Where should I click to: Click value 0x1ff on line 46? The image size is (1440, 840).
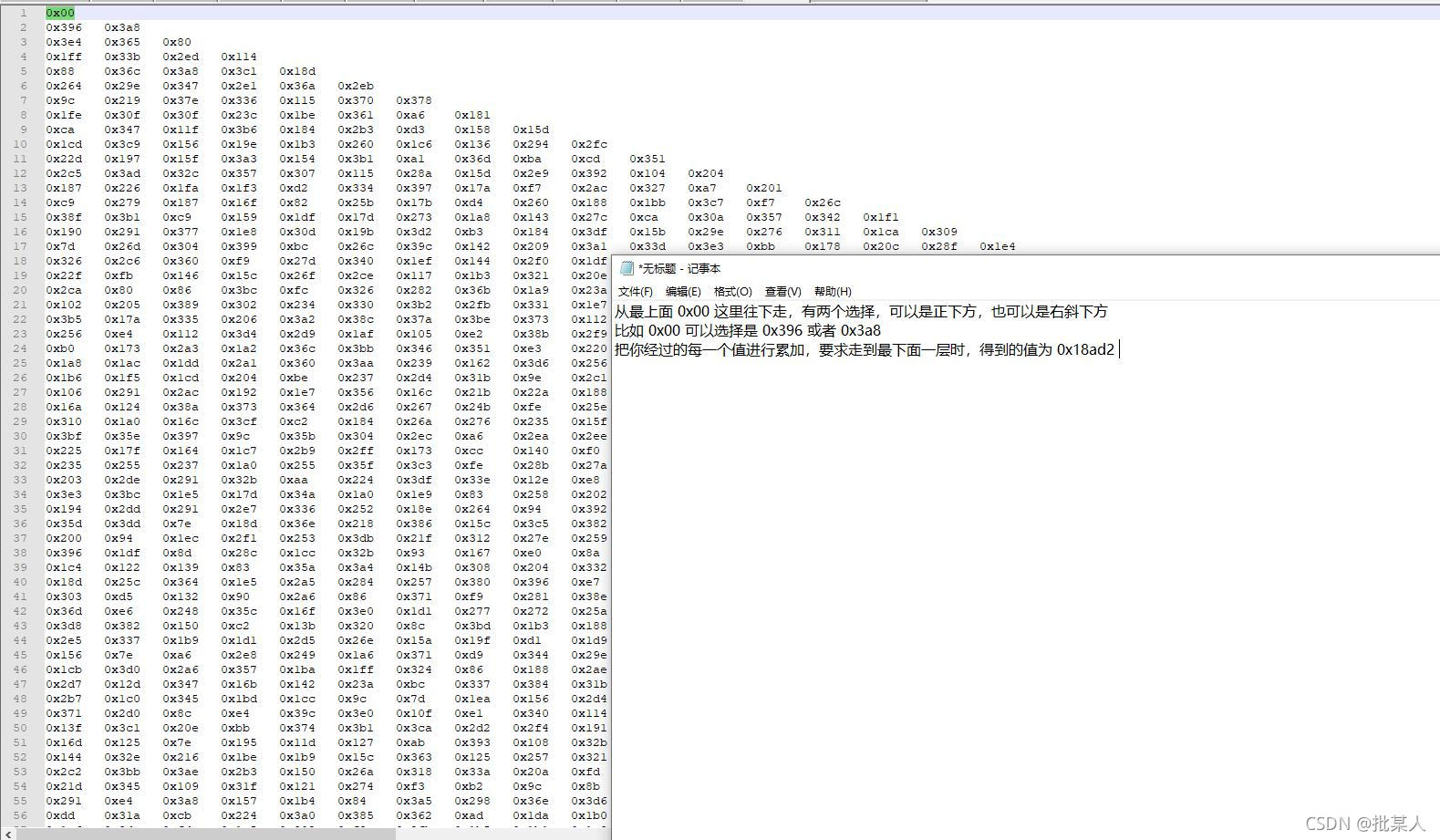[356, 669]
